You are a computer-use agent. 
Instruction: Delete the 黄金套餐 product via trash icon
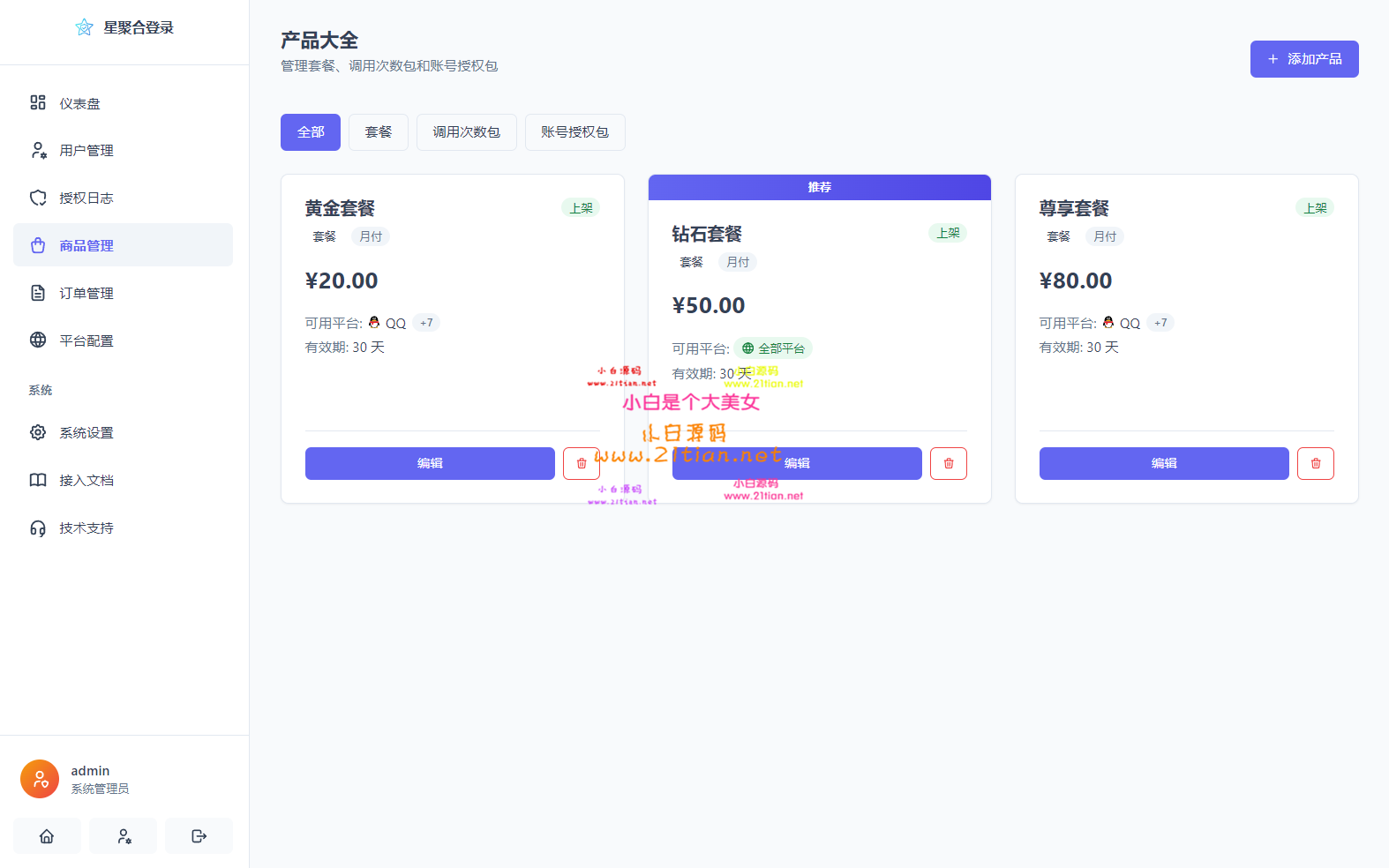[582, 463]
